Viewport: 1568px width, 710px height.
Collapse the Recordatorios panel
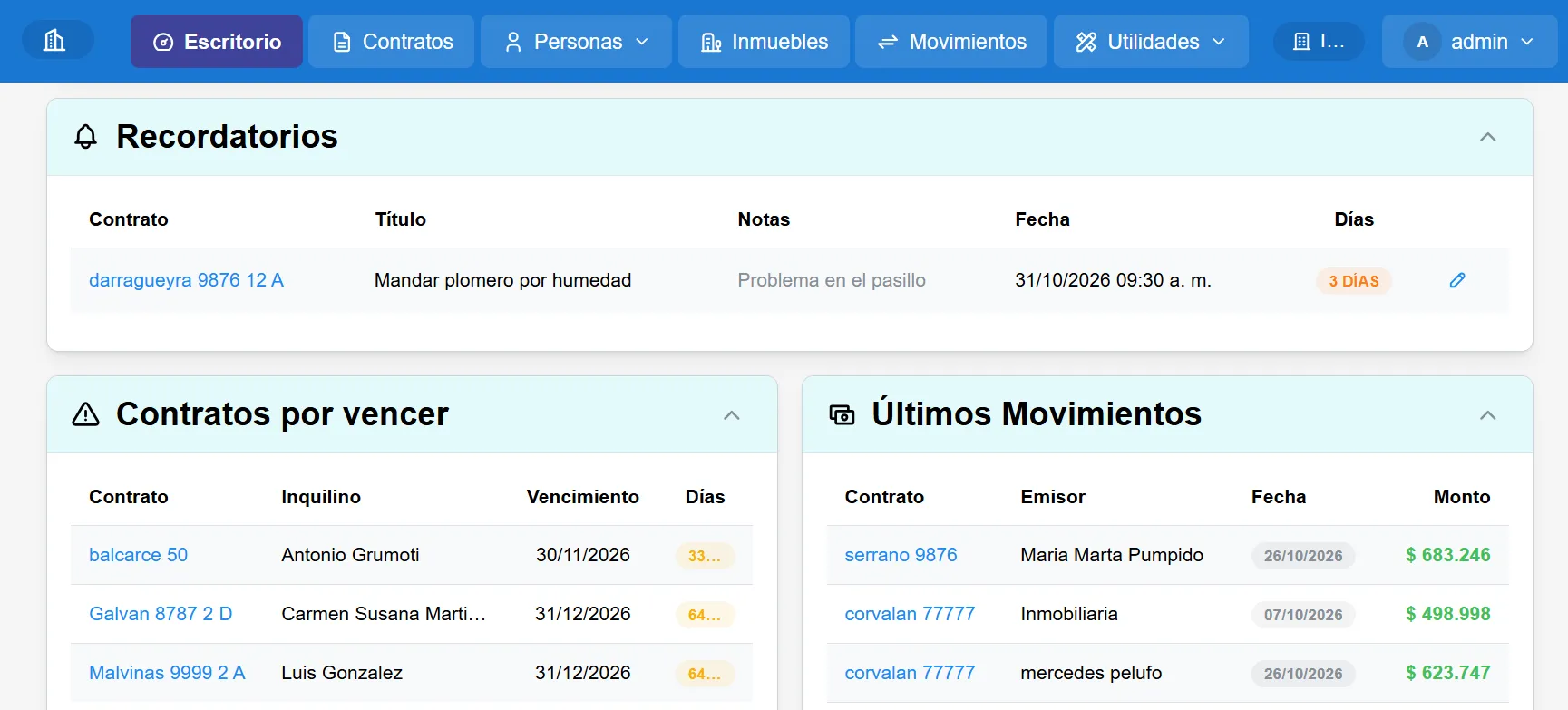click(x=1487, y=137)
